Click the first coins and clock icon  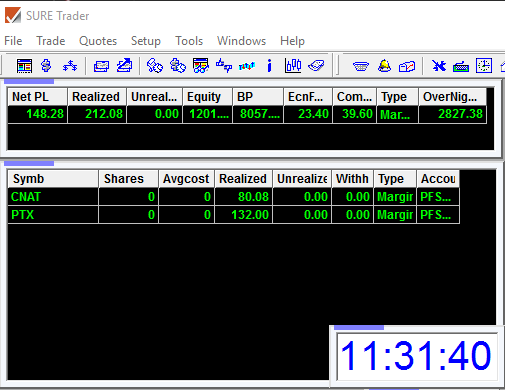155,66
